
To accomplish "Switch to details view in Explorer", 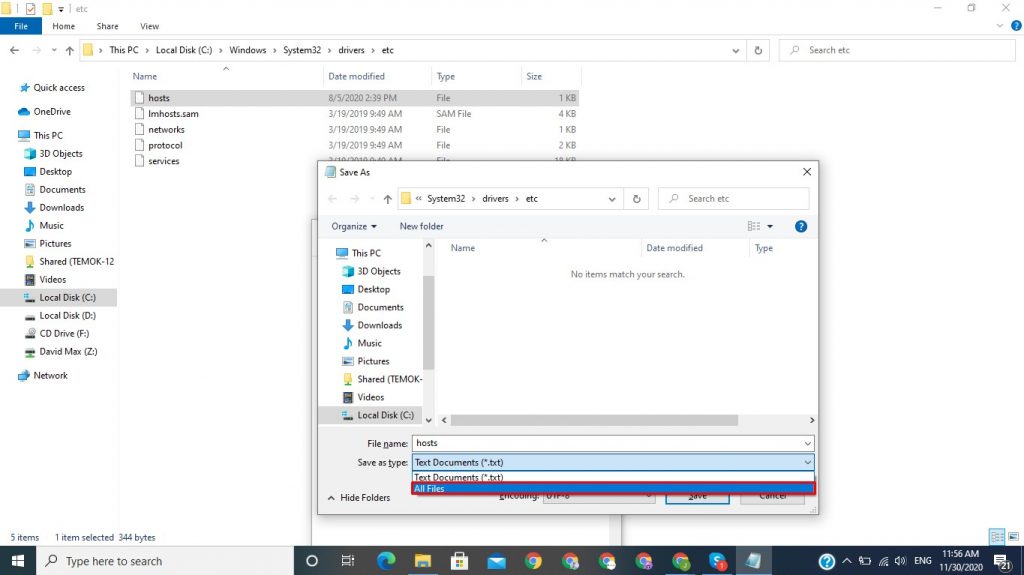I will (x=995, y=537).
